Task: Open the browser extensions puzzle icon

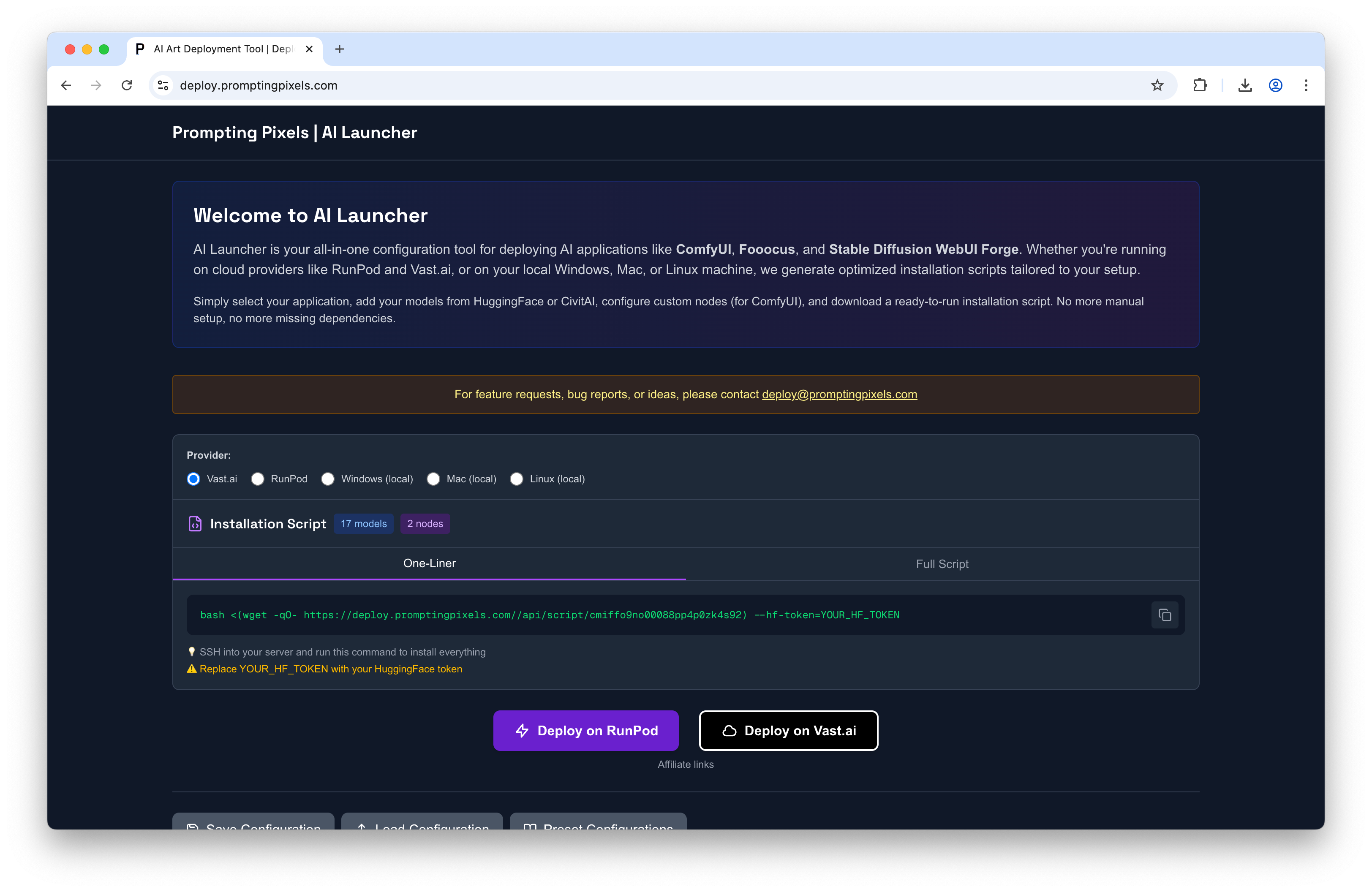Action: (x=1200, y=85)
